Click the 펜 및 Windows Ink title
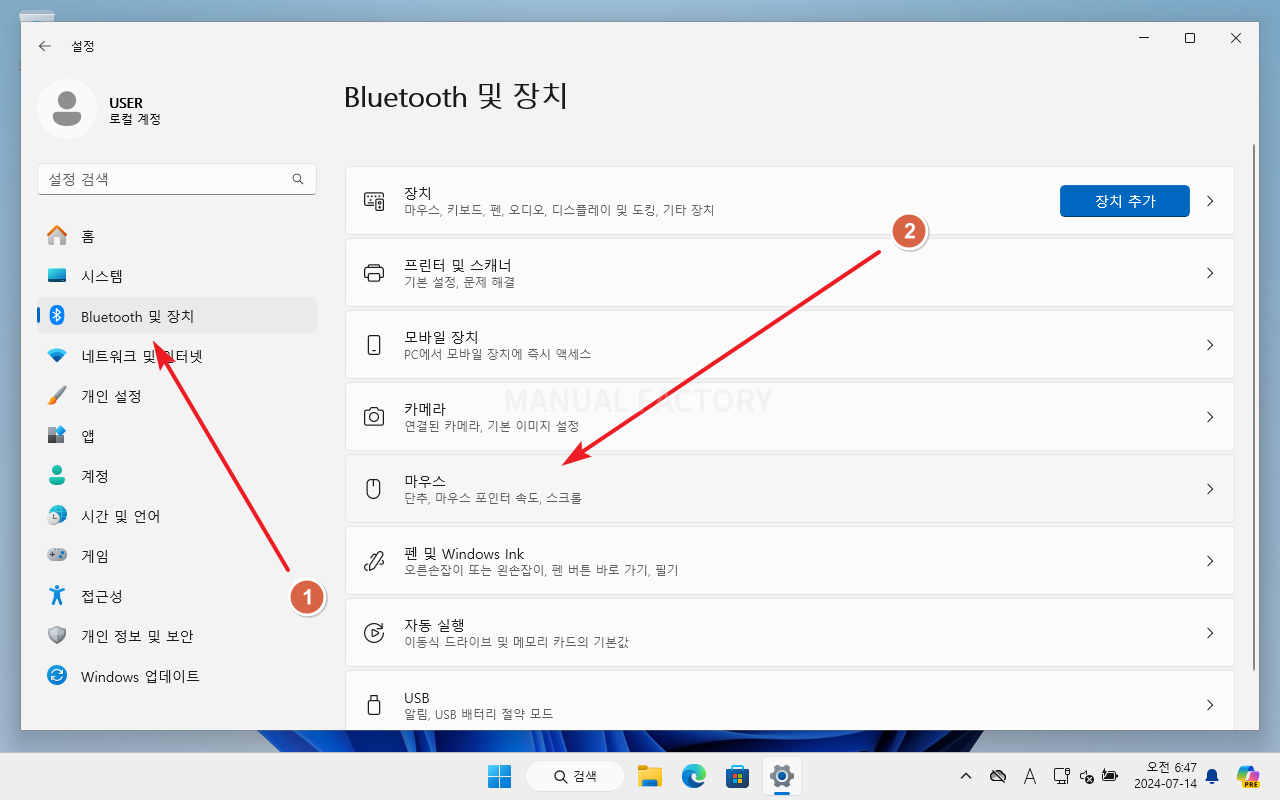 (464, 553)
